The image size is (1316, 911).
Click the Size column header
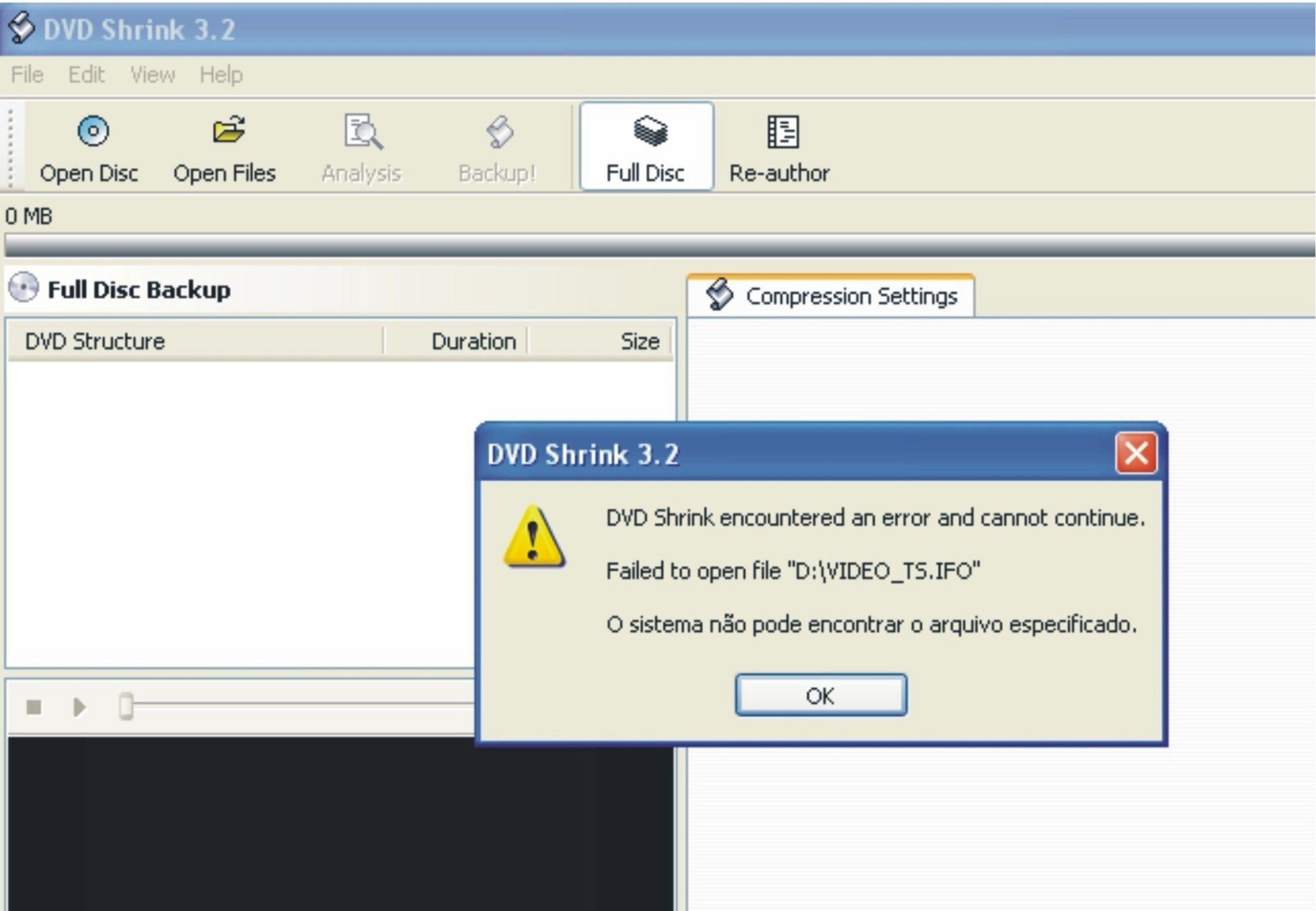coord(599,341)
